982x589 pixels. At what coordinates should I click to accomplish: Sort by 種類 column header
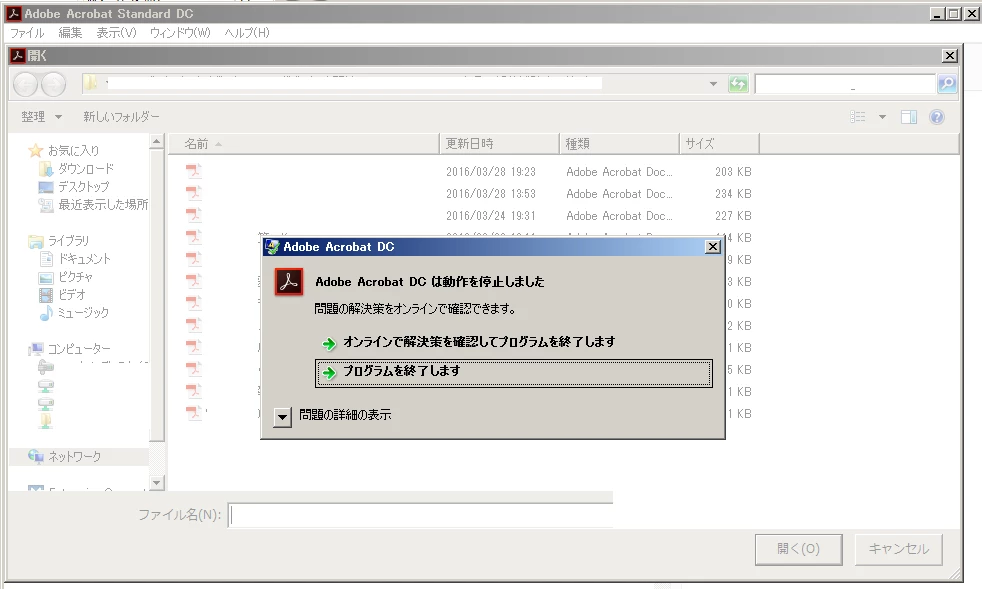pos(619,144)
